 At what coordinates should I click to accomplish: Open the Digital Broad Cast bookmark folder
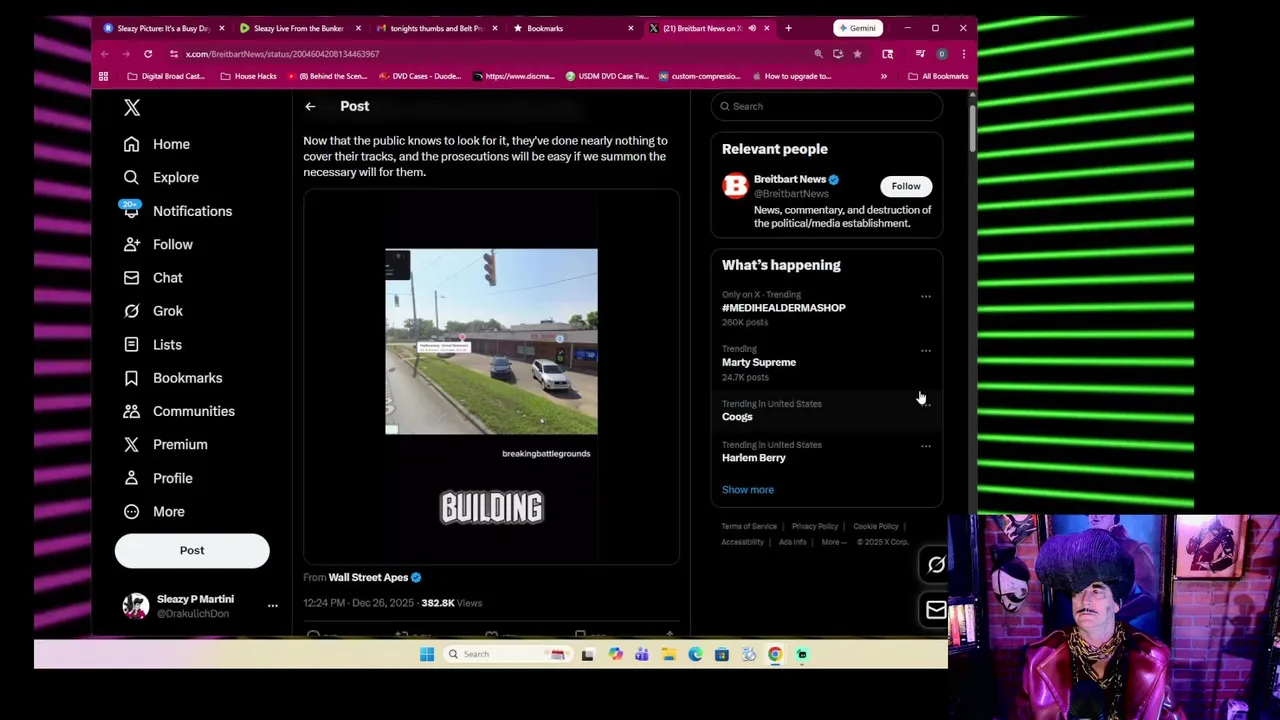[166, 76]
